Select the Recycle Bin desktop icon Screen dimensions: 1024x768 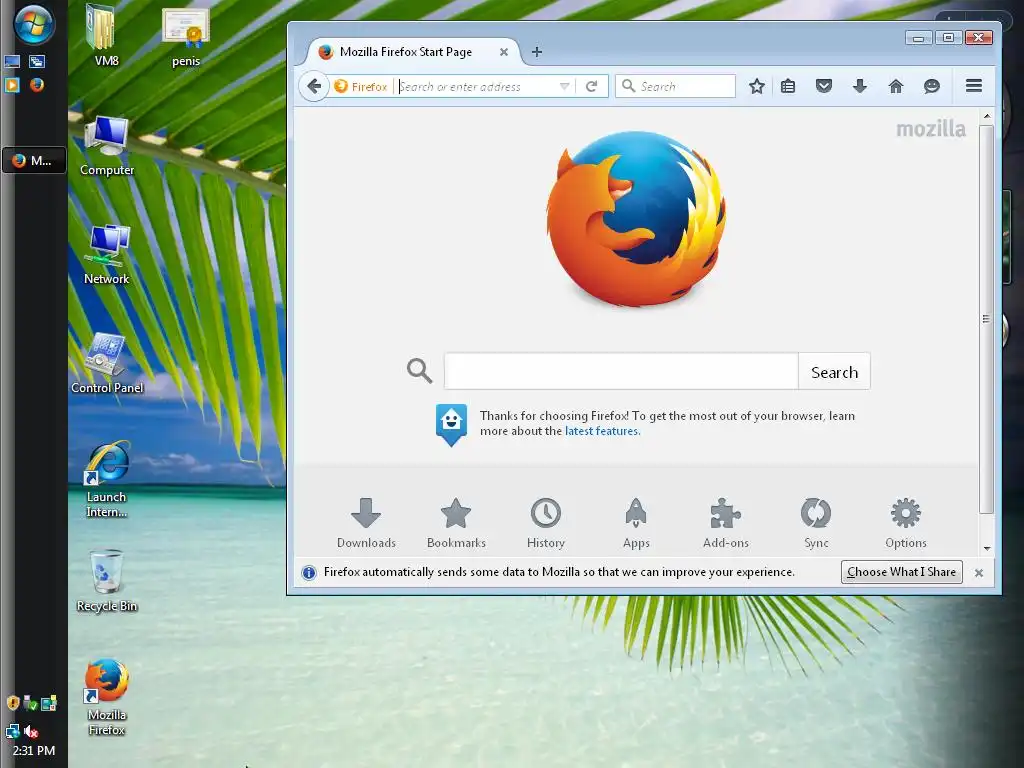point(106,581)
